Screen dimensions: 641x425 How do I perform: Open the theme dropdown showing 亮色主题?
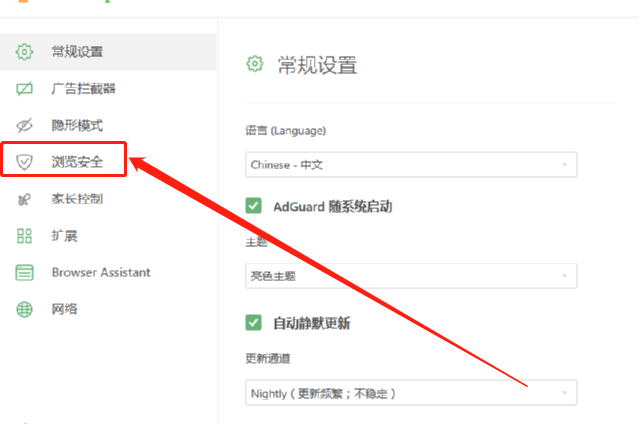pos(411,276)
